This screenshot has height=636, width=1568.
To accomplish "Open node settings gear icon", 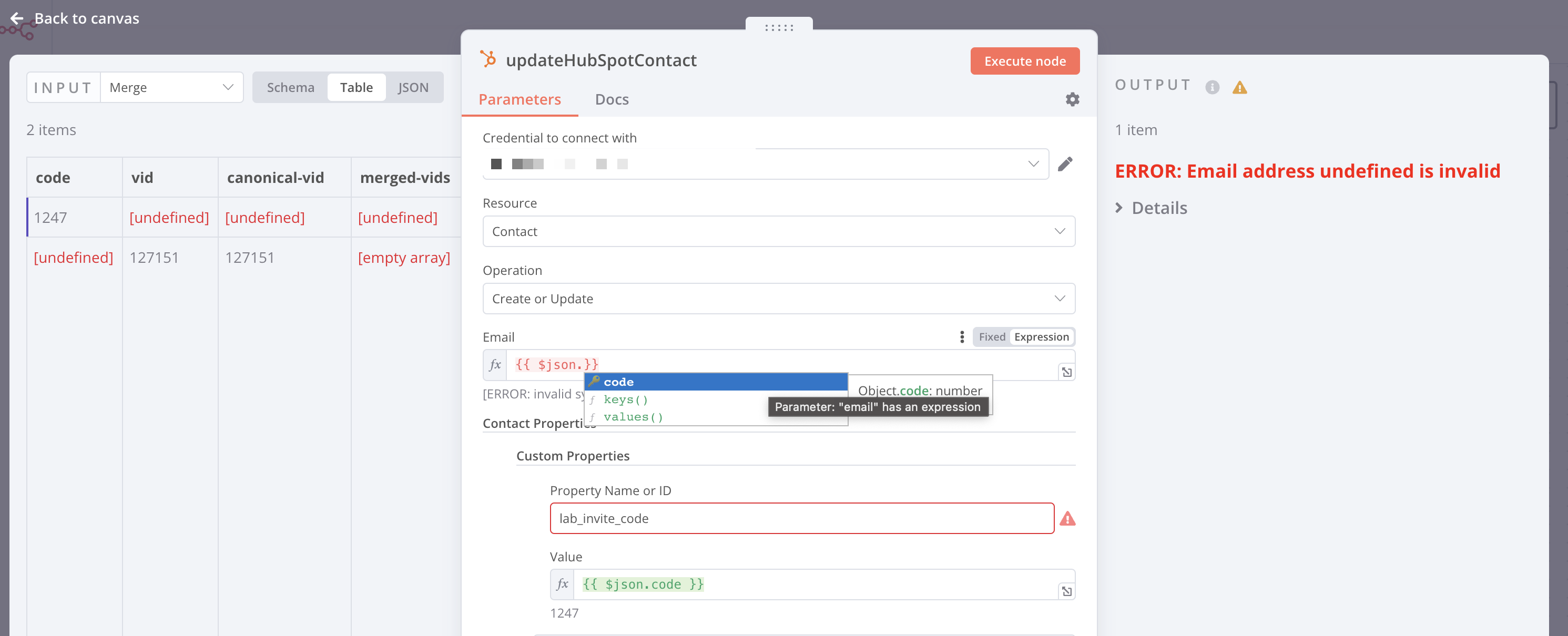I will click(1072, 99).
